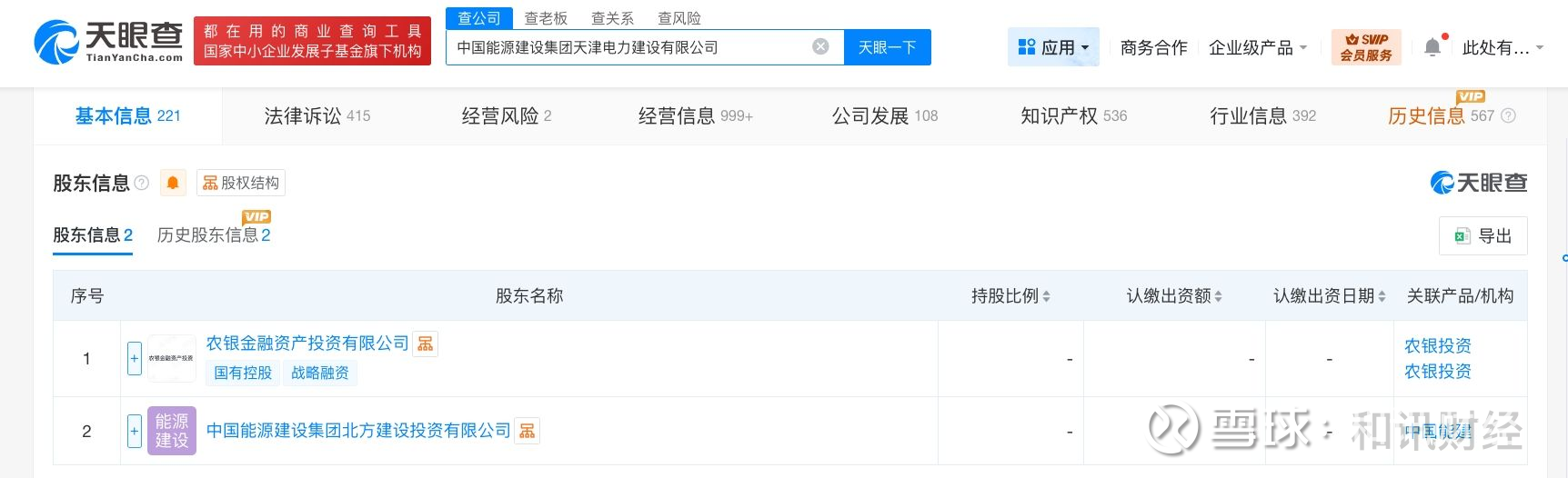
Task: Open the first 农银投资 related product link
Action: (x=1438, y=345)
